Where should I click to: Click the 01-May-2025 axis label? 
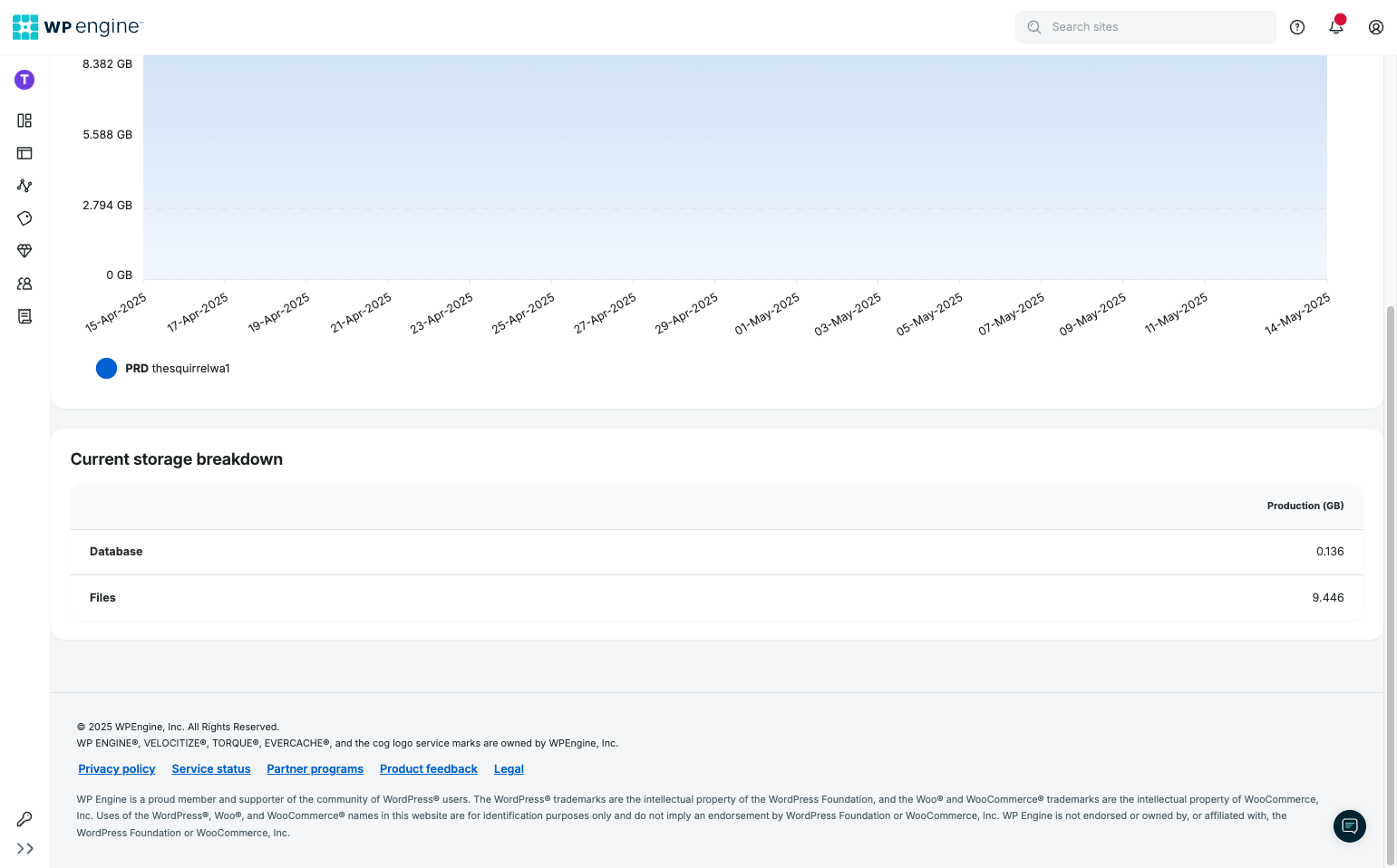(x=767, y=314)
